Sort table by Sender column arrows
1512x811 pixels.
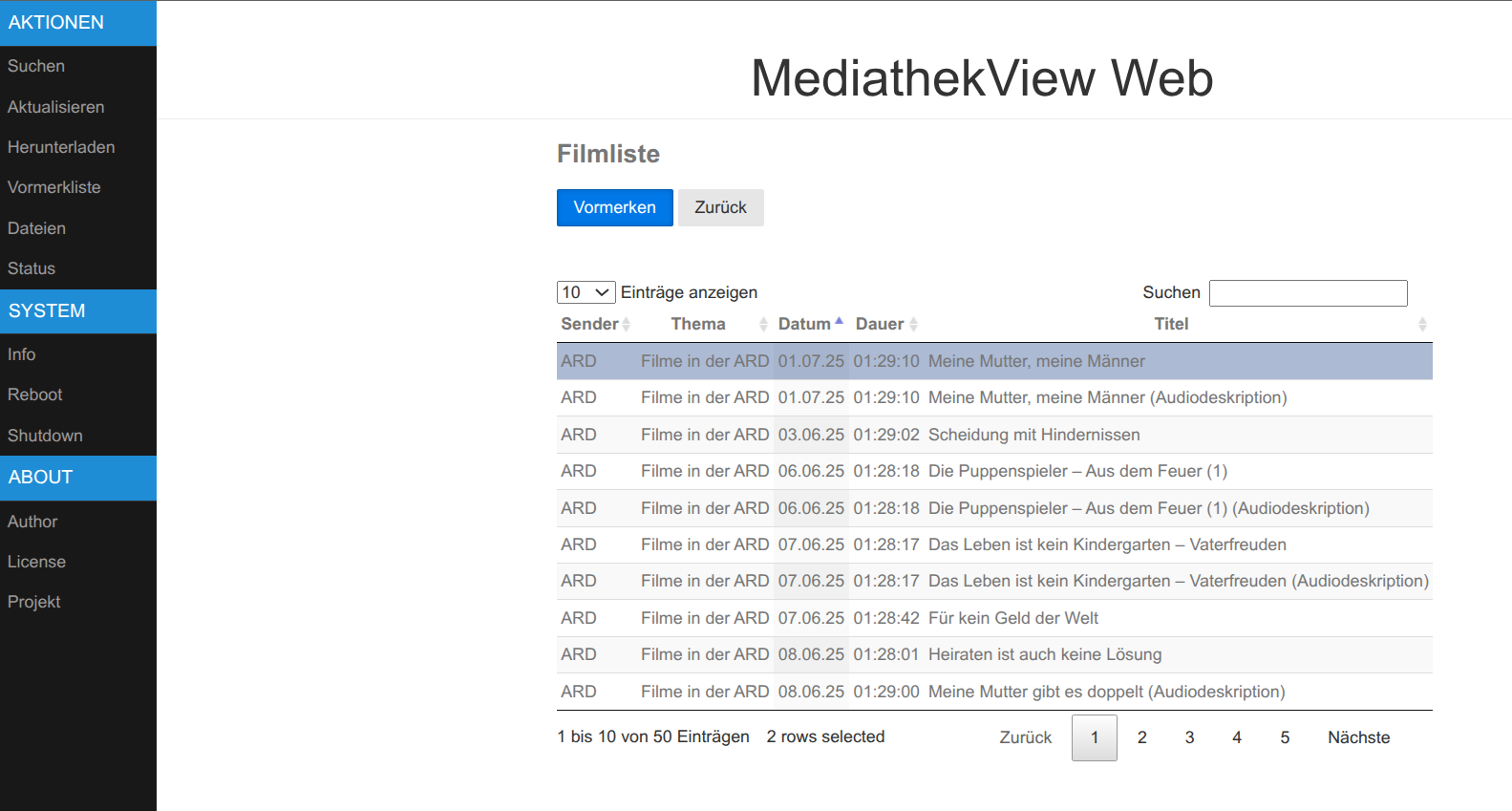(x=626, y=325)
